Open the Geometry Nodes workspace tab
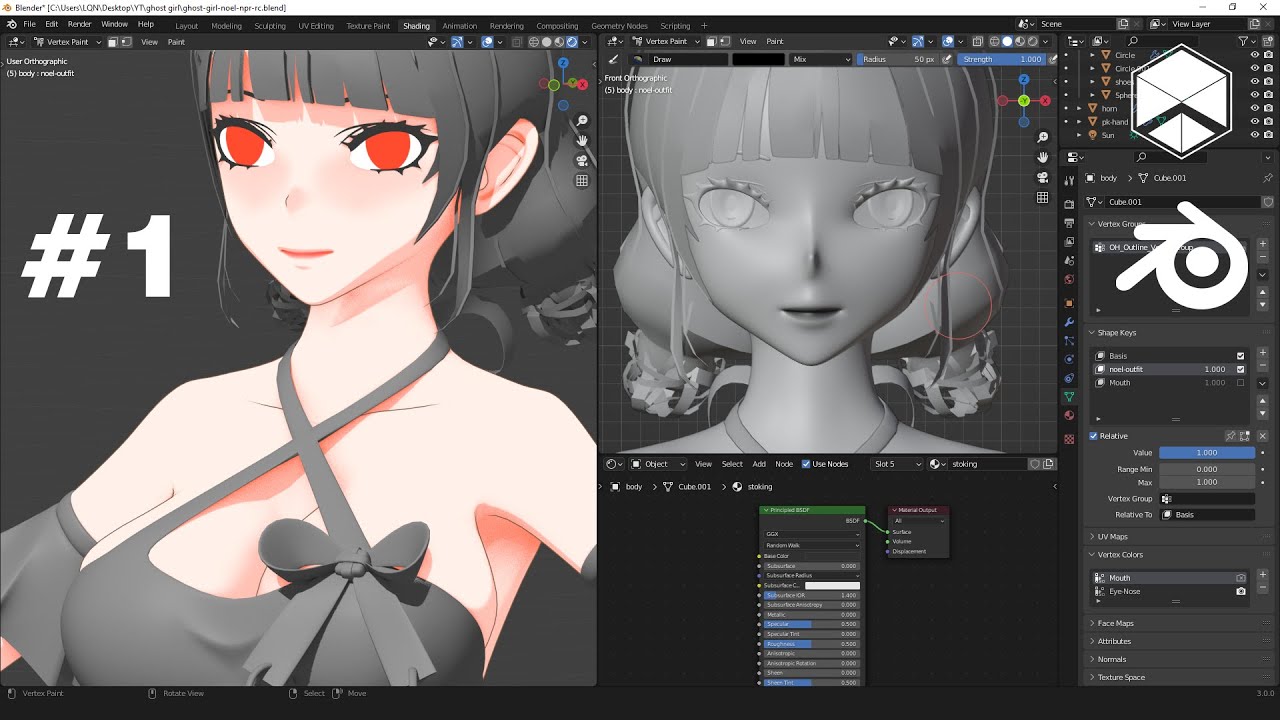Screen dimensions: 1280x720 tap(619, 25)
